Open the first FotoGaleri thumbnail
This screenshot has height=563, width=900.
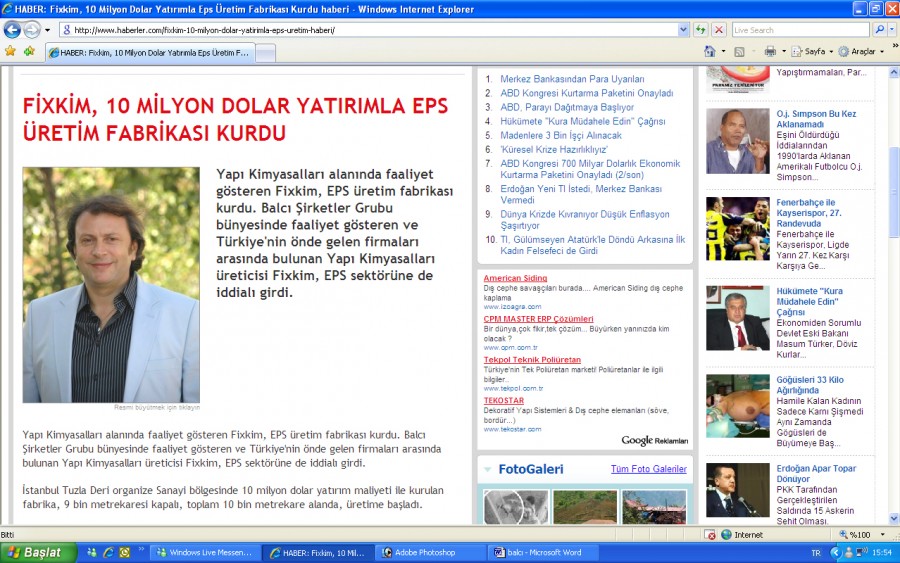[515, 506]
